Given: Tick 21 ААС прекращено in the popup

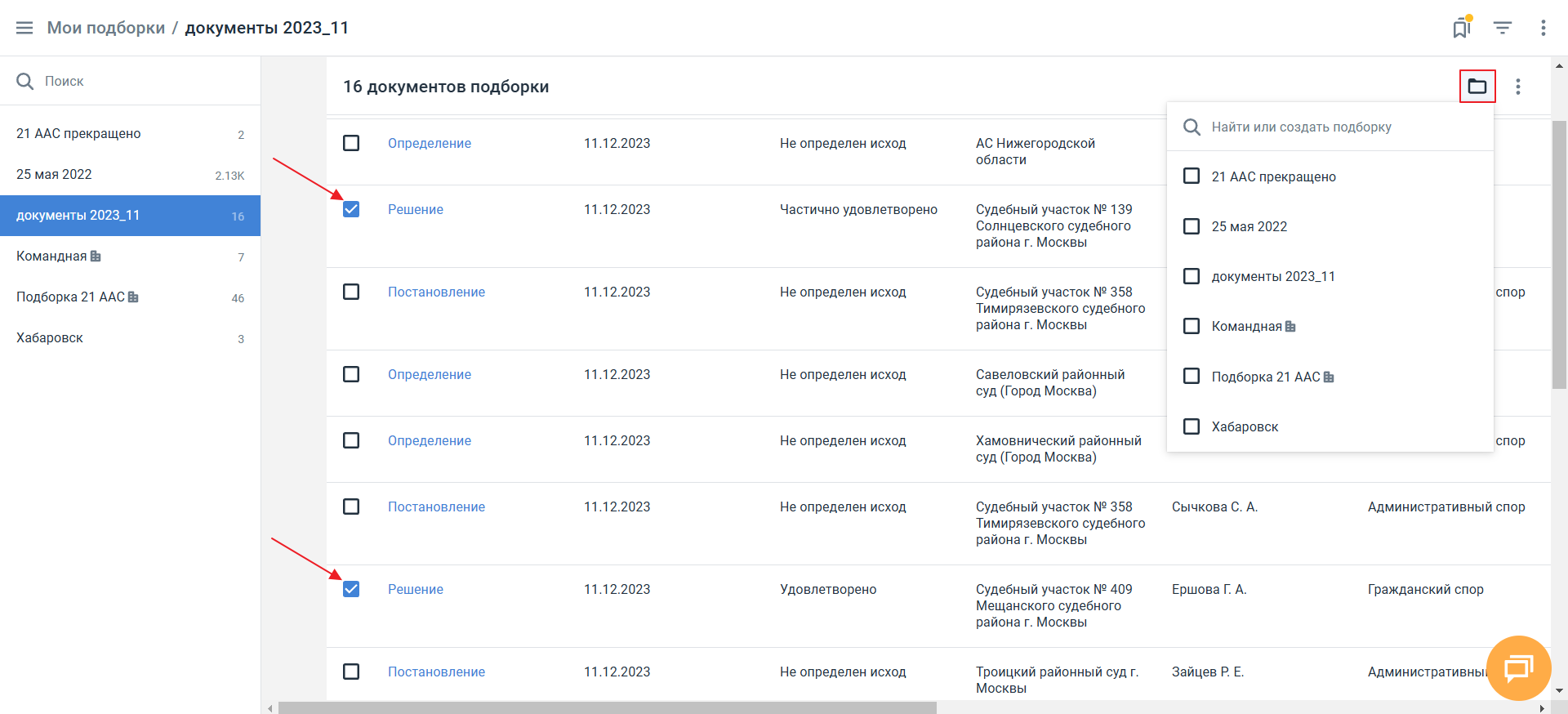Looking at the screenshot, I should (x=1192, y=176).
